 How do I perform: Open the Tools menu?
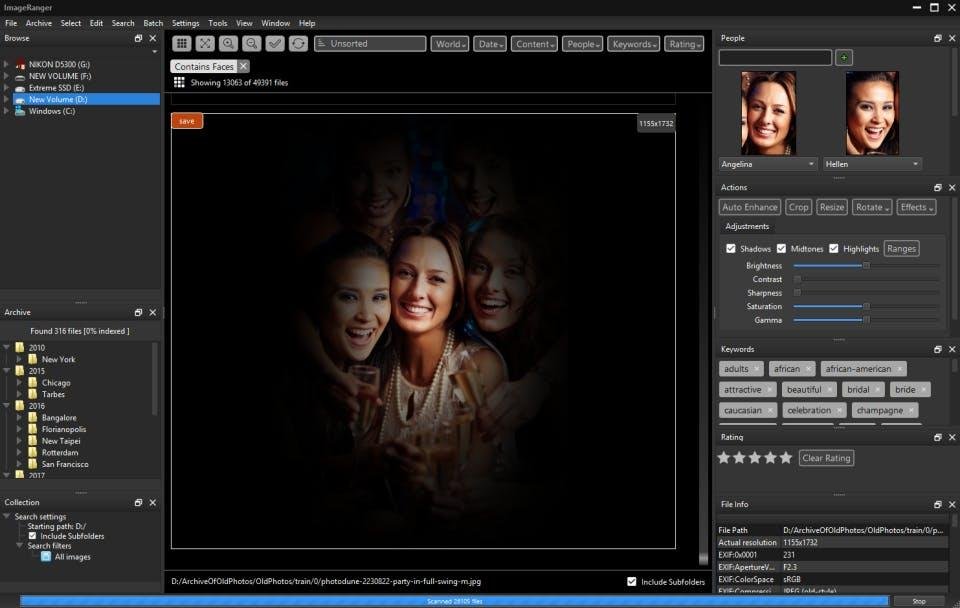(x=217, y=23)
